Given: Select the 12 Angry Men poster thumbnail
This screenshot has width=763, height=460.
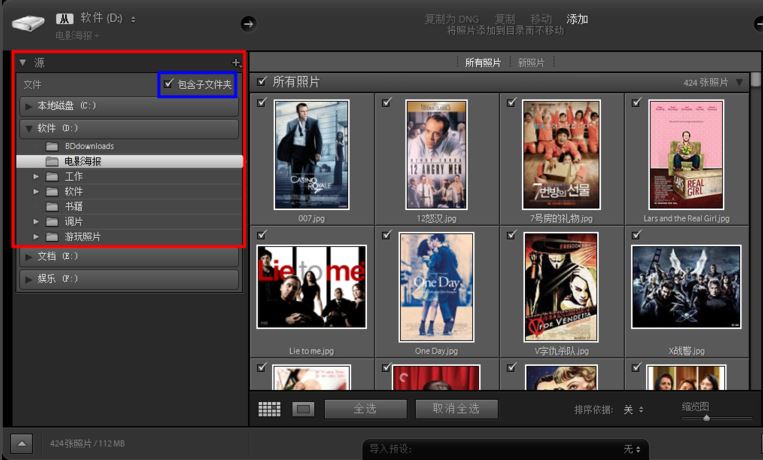Looking at the screenshot, I should pos(436,155).
